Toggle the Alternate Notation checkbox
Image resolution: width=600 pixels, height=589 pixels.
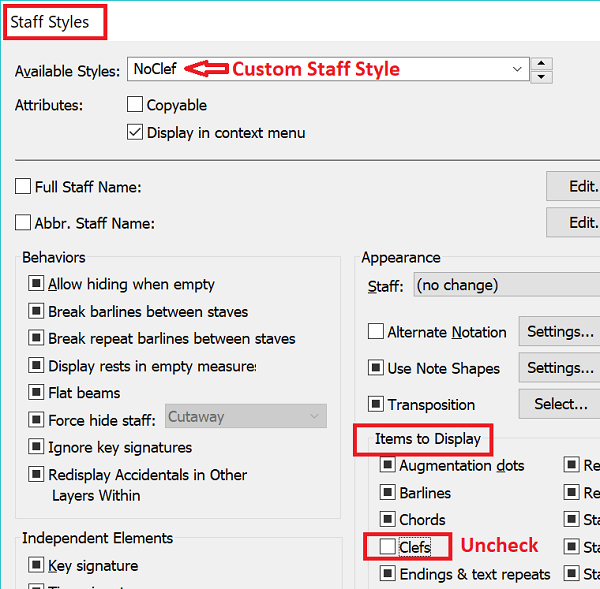(376, 332)
